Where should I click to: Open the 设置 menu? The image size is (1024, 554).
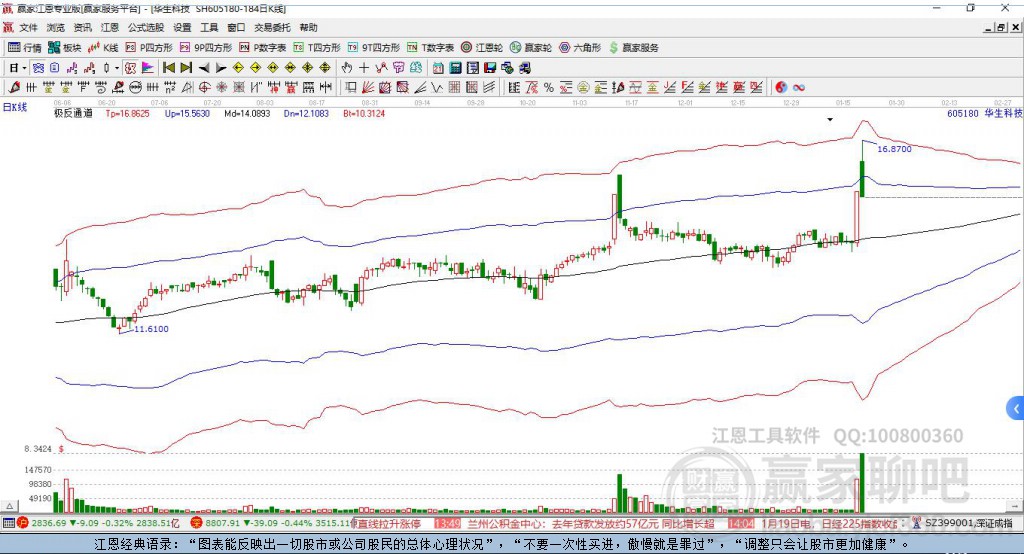[x=182, y=27]
